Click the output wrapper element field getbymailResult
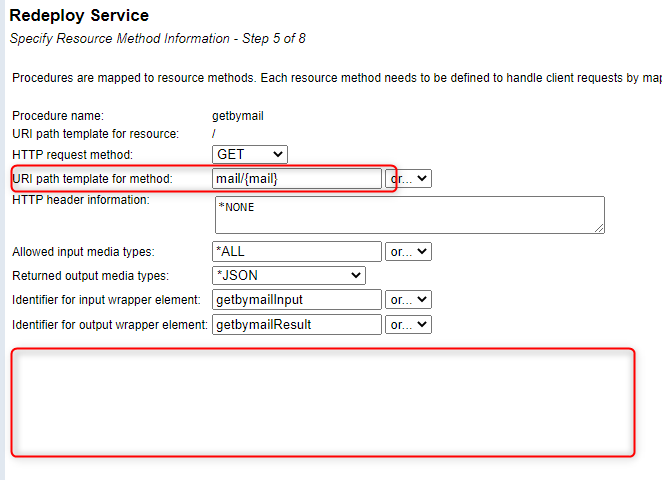The width and height of the screenshot is (662, 480). coord(297,324)
